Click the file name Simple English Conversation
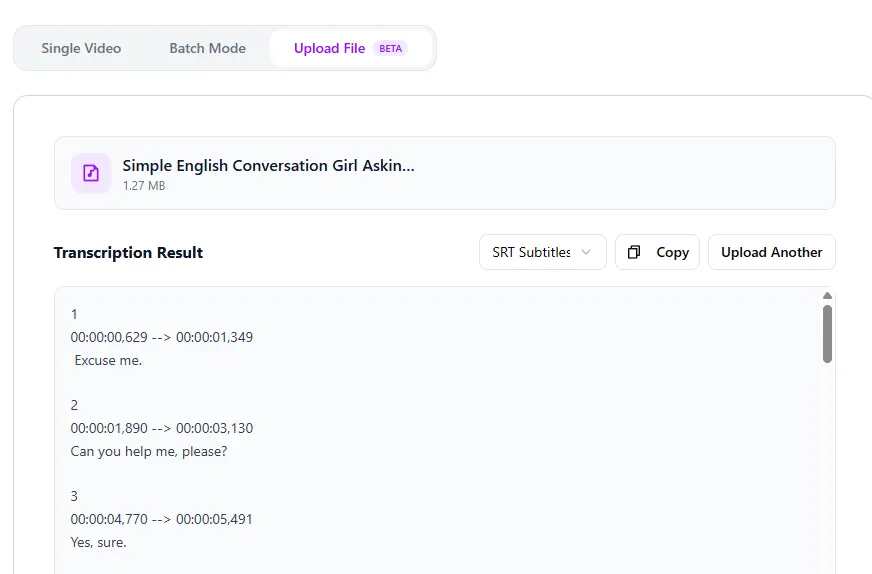 tap(269, 165)
